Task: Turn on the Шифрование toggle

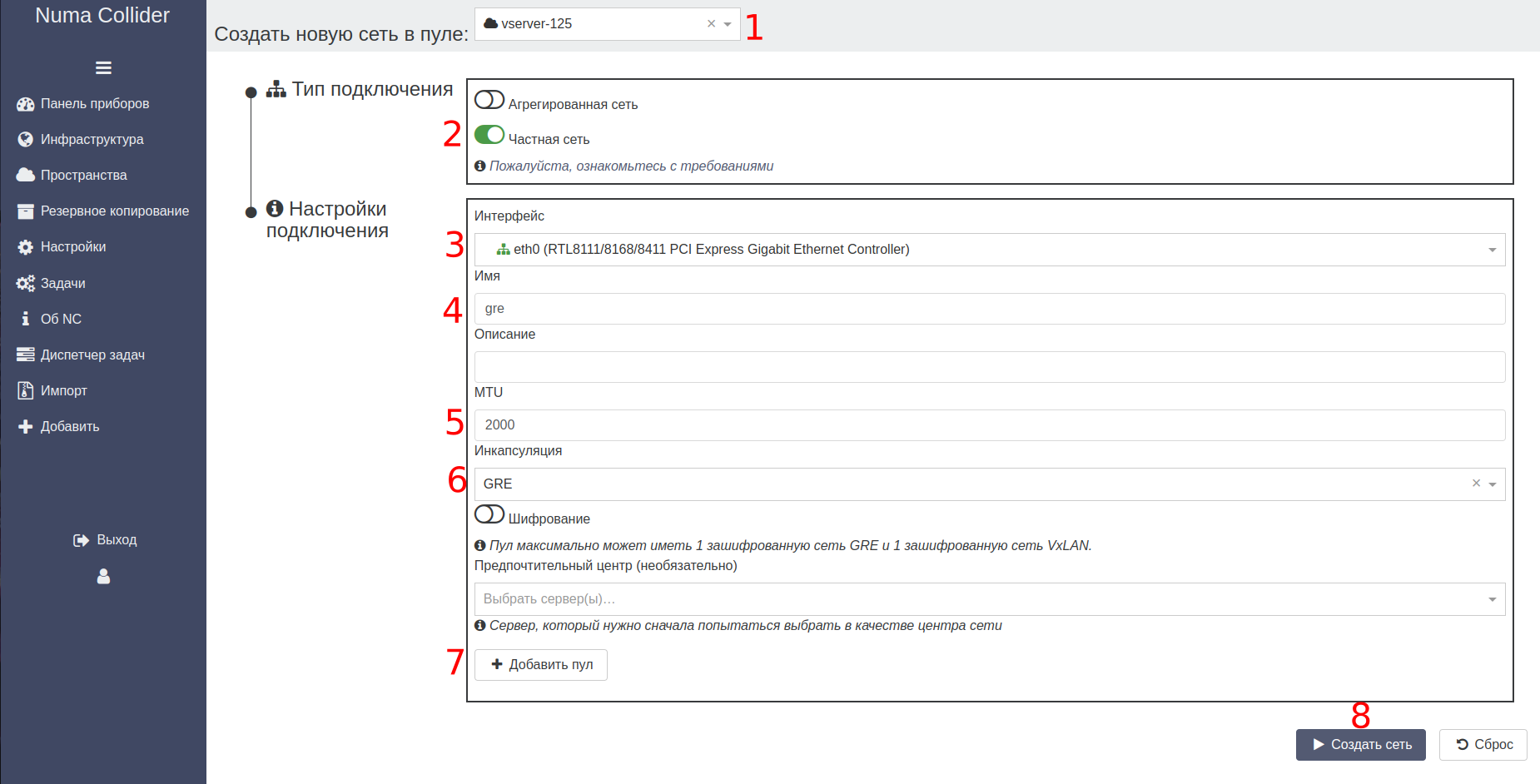Action: pyautogui.click(x=489, y=514)
